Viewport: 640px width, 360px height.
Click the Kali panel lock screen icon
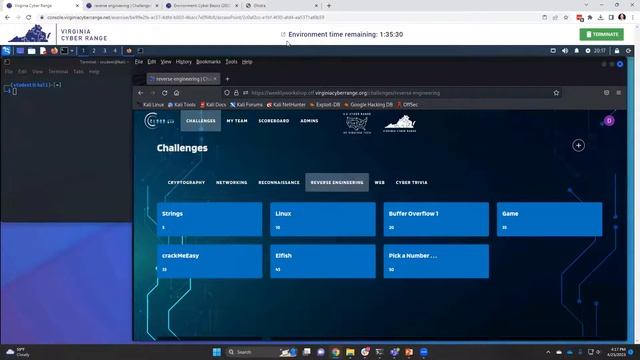point(617,51)
